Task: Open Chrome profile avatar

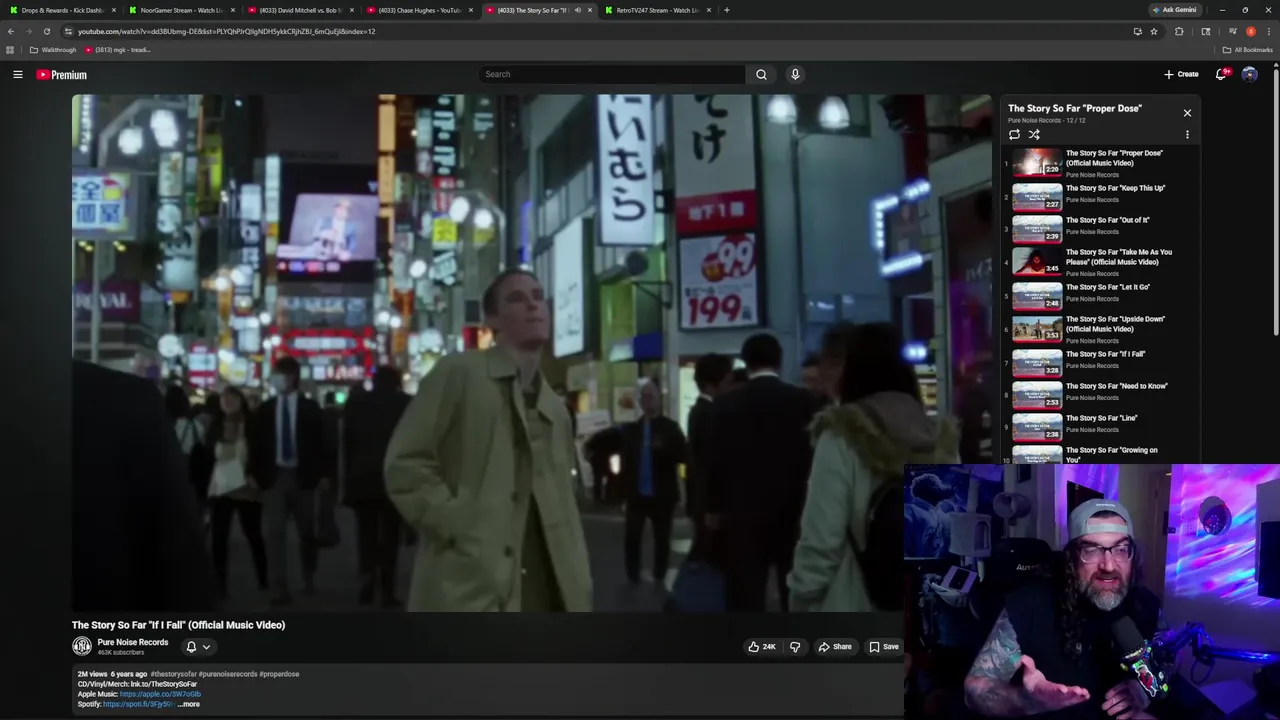Action: (1251, 31)
